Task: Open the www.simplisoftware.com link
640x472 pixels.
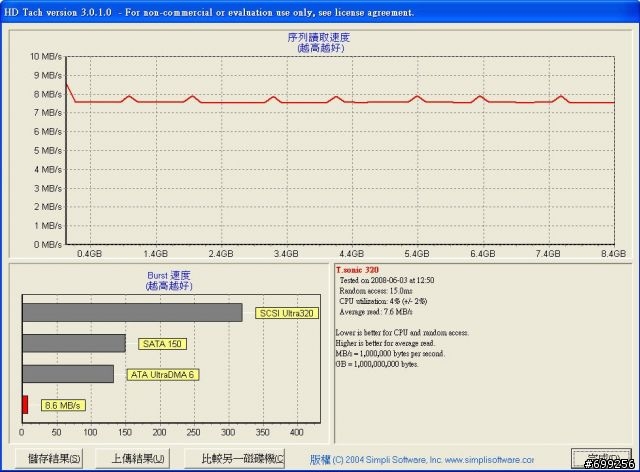Action: tap(489, 460)
